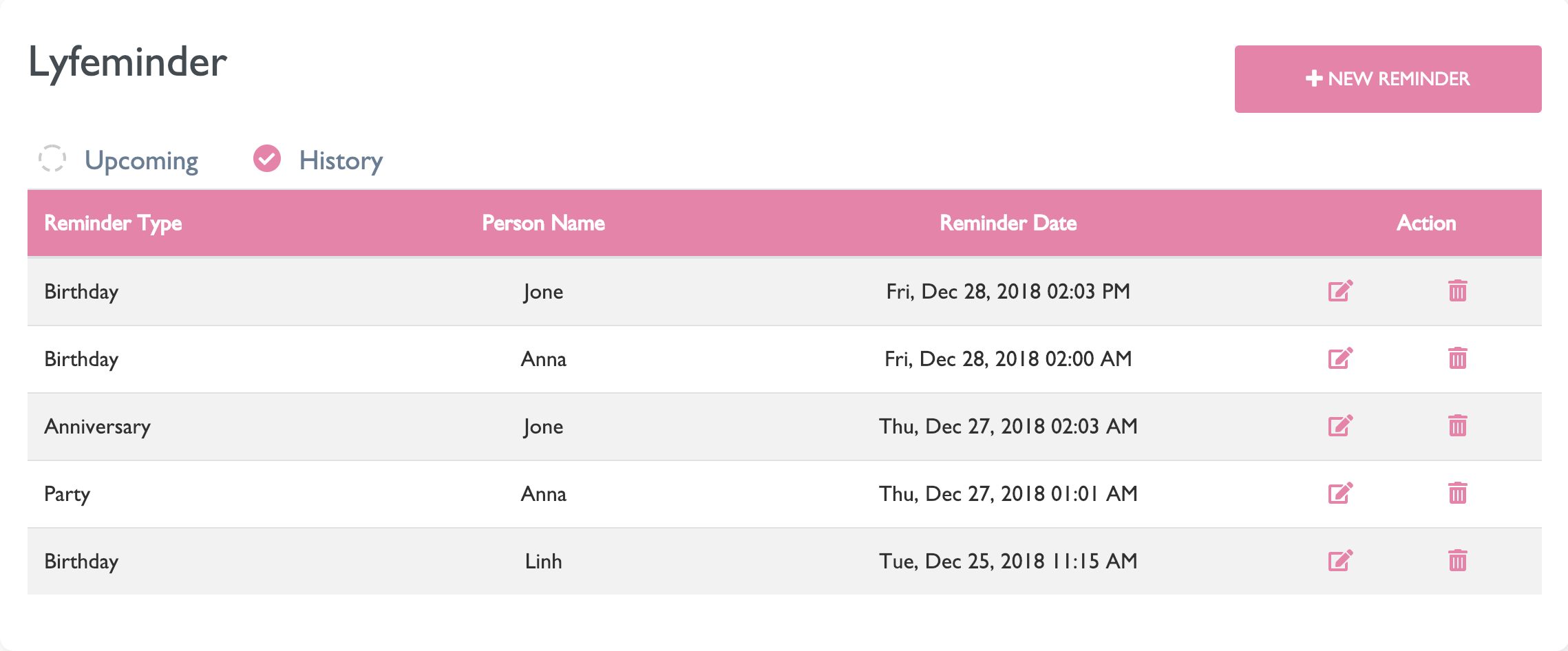This screenshot has height=651, width=1568.
Task: Select the Fri, Dec 28 02:03 PM date cell
Action: pyautogui.click(x=1008, y=291)
